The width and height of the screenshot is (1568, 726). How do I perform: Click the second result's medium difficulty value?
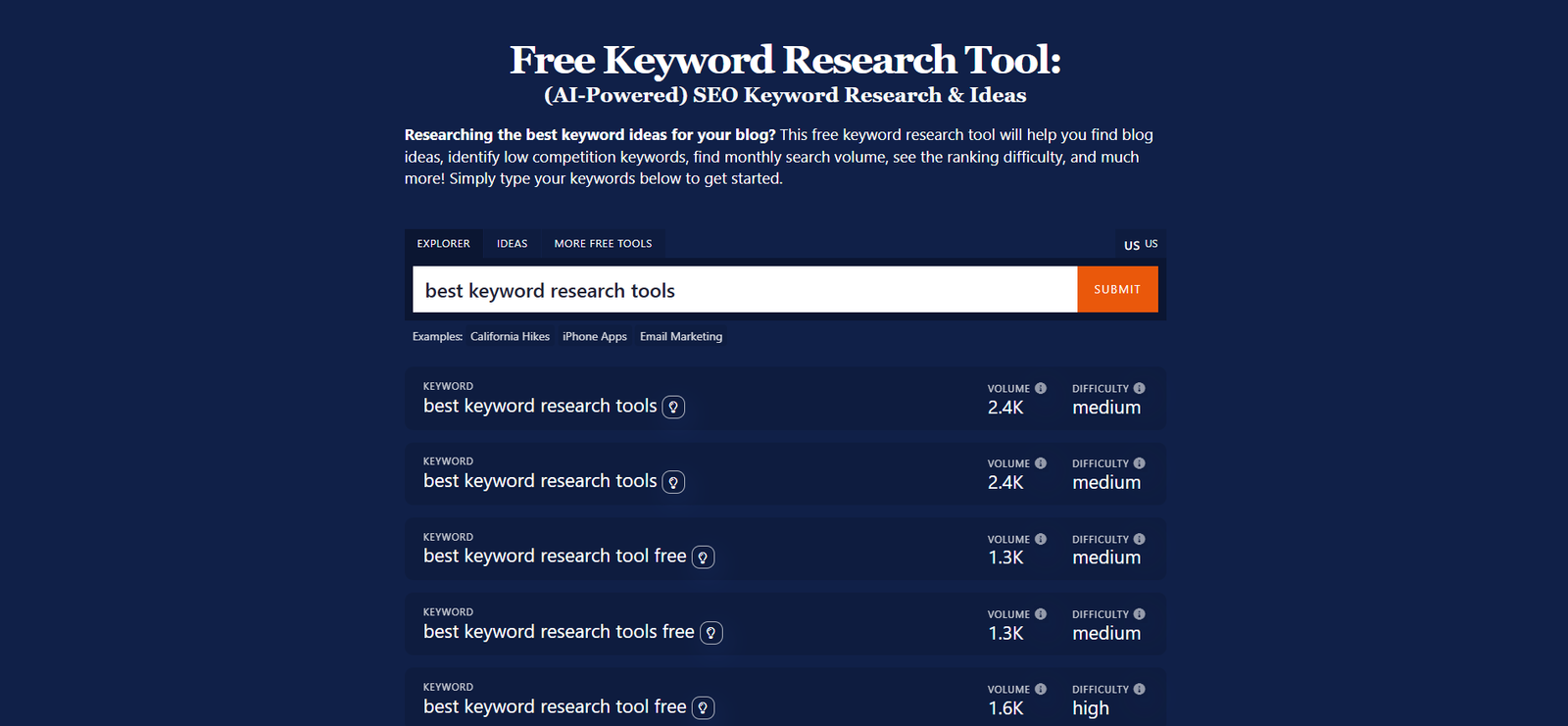[x=1106, y=482]
